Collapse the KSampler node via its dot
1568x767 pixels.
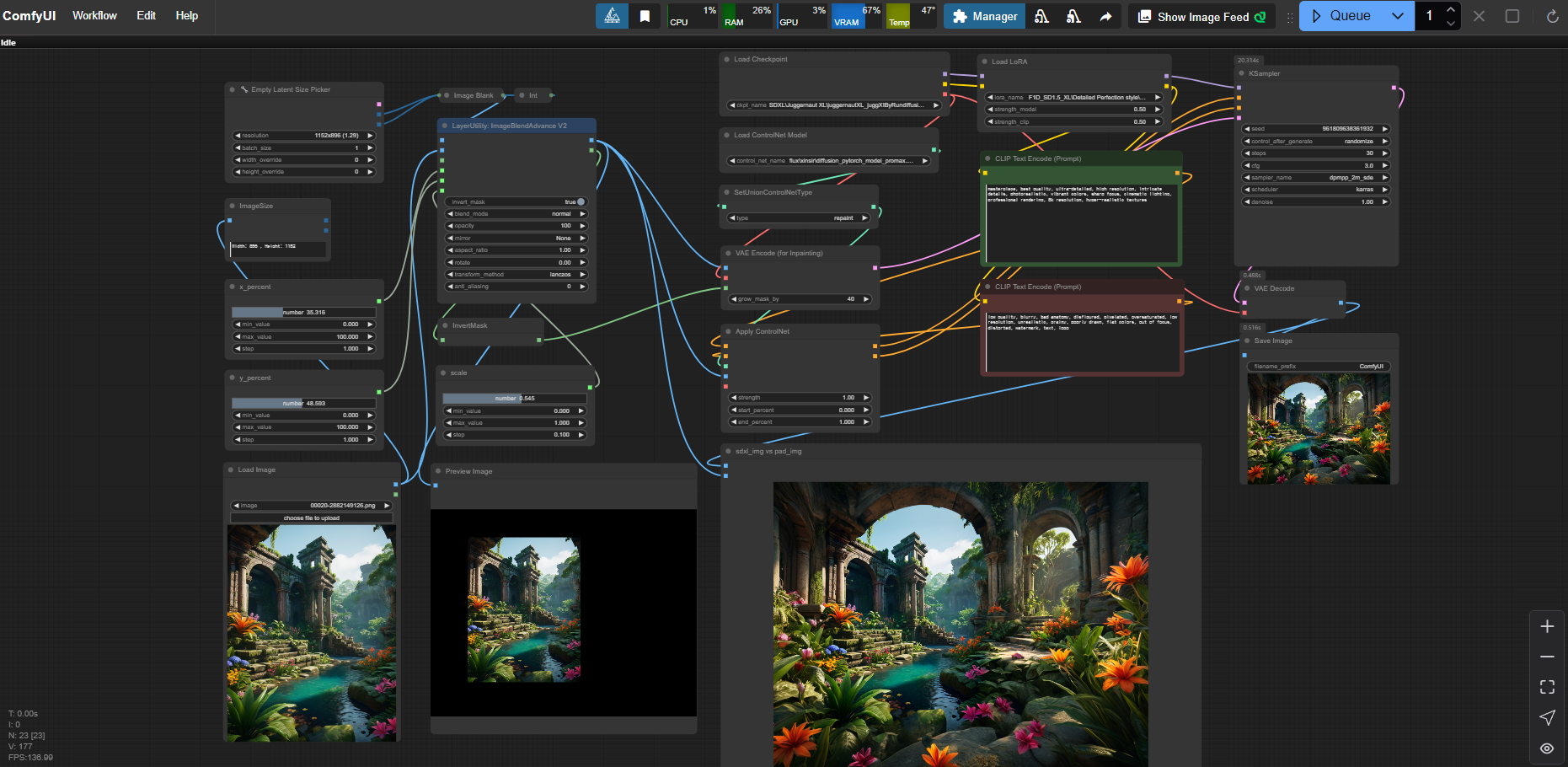1241,73
